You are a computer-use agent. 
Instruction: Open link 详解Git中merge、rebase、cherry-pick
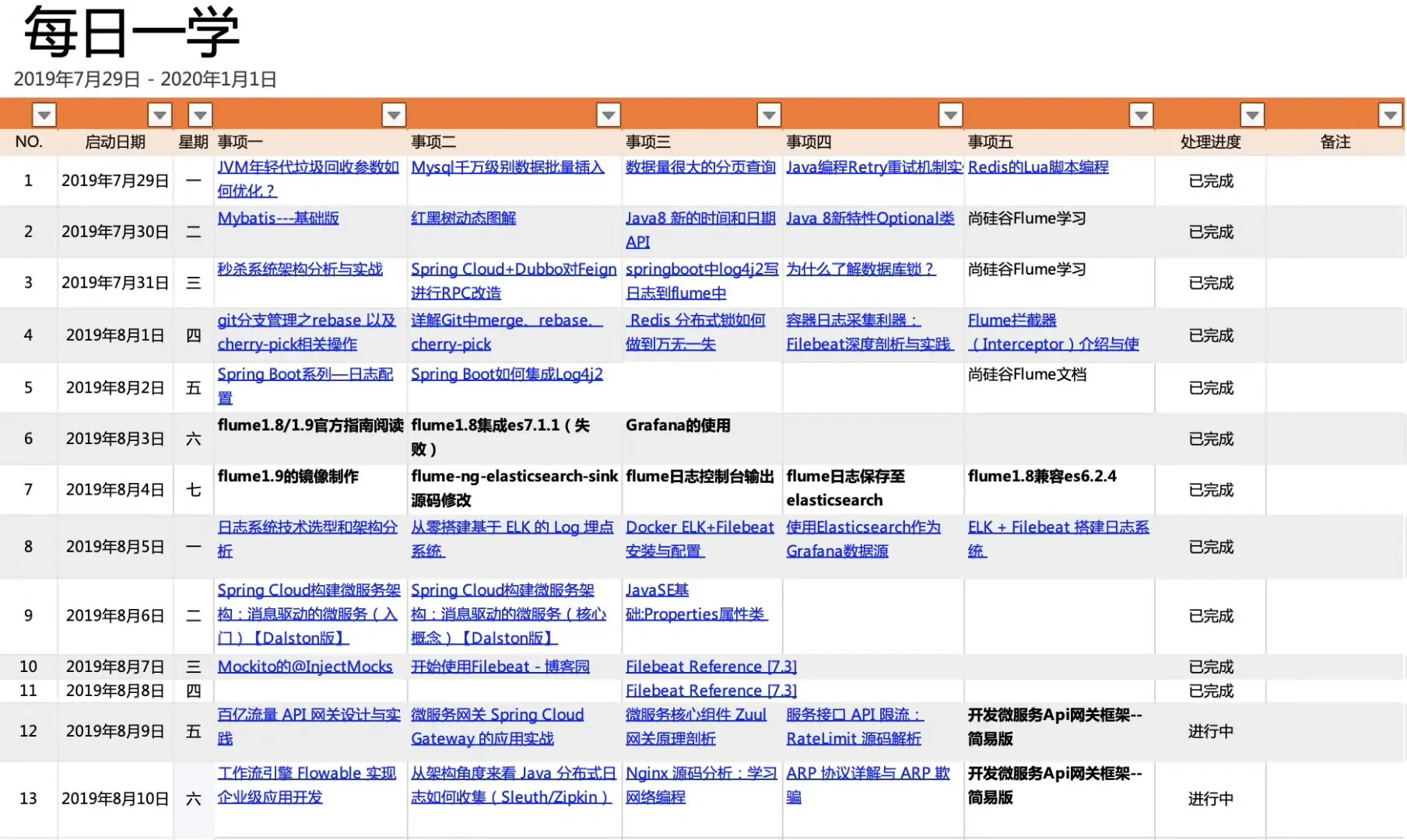point(507,332)
